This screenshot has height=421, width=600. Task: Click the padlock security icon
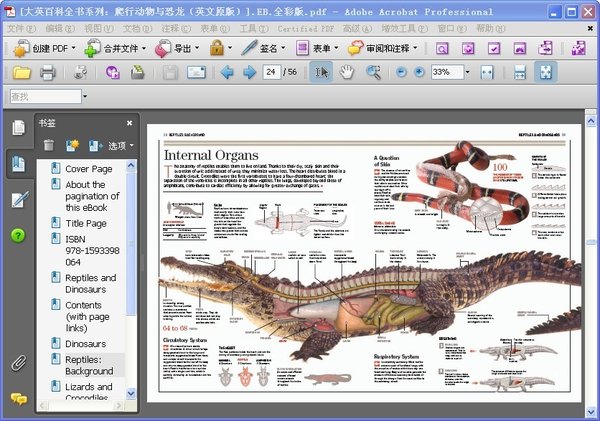217,49
